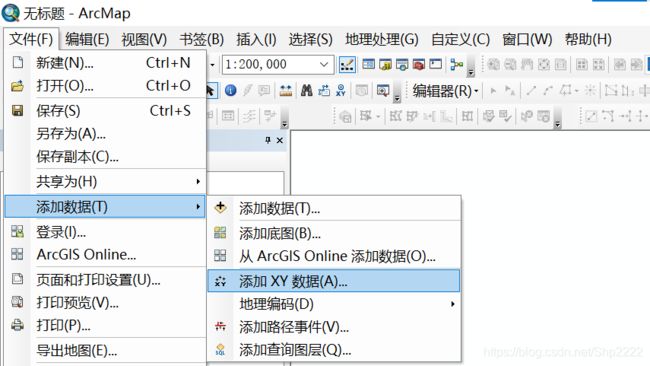Click the Add Route Events icon
650x366 pixels.
pos(220,327)
